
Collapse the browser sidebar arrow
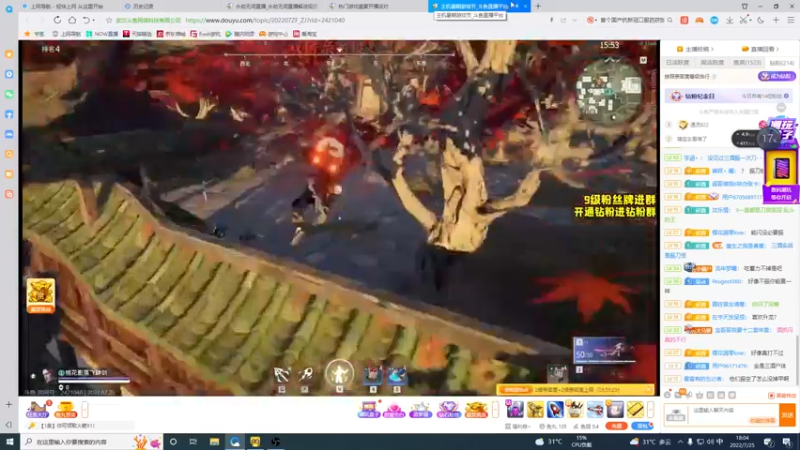pyautogui.click(x=9, y=424)
